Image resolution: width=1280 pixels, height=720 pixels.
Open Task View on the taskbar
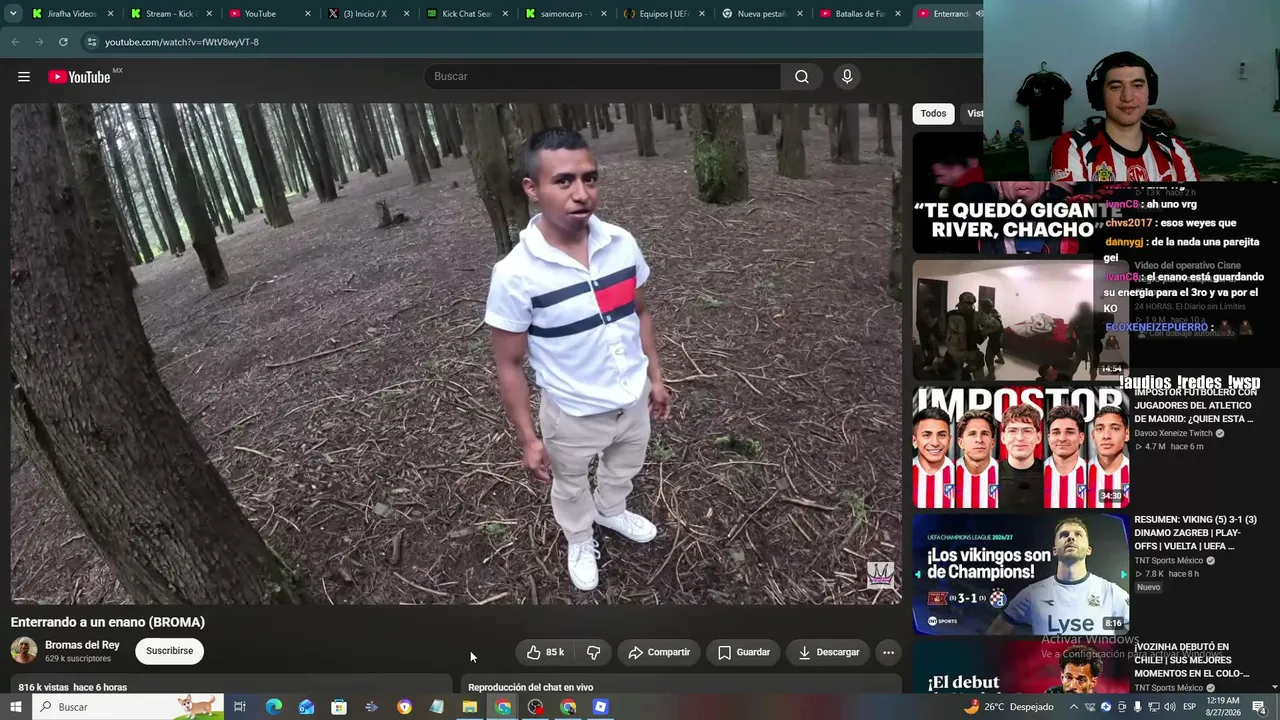pos(240,707)
